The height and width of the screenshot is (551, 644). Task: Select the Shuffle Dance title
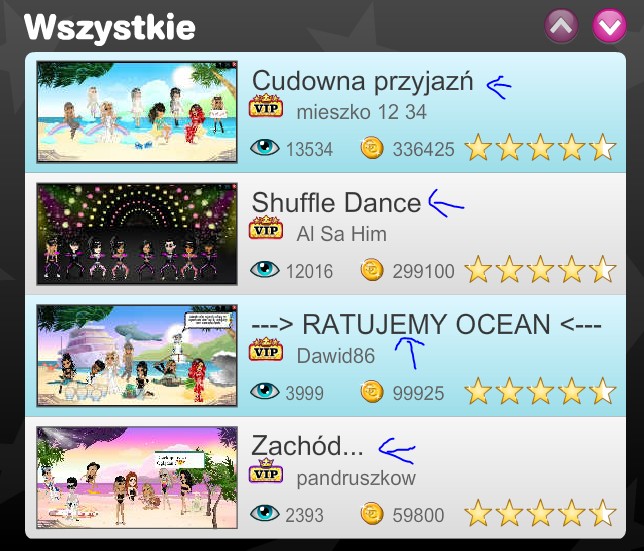tap(336, 202)
